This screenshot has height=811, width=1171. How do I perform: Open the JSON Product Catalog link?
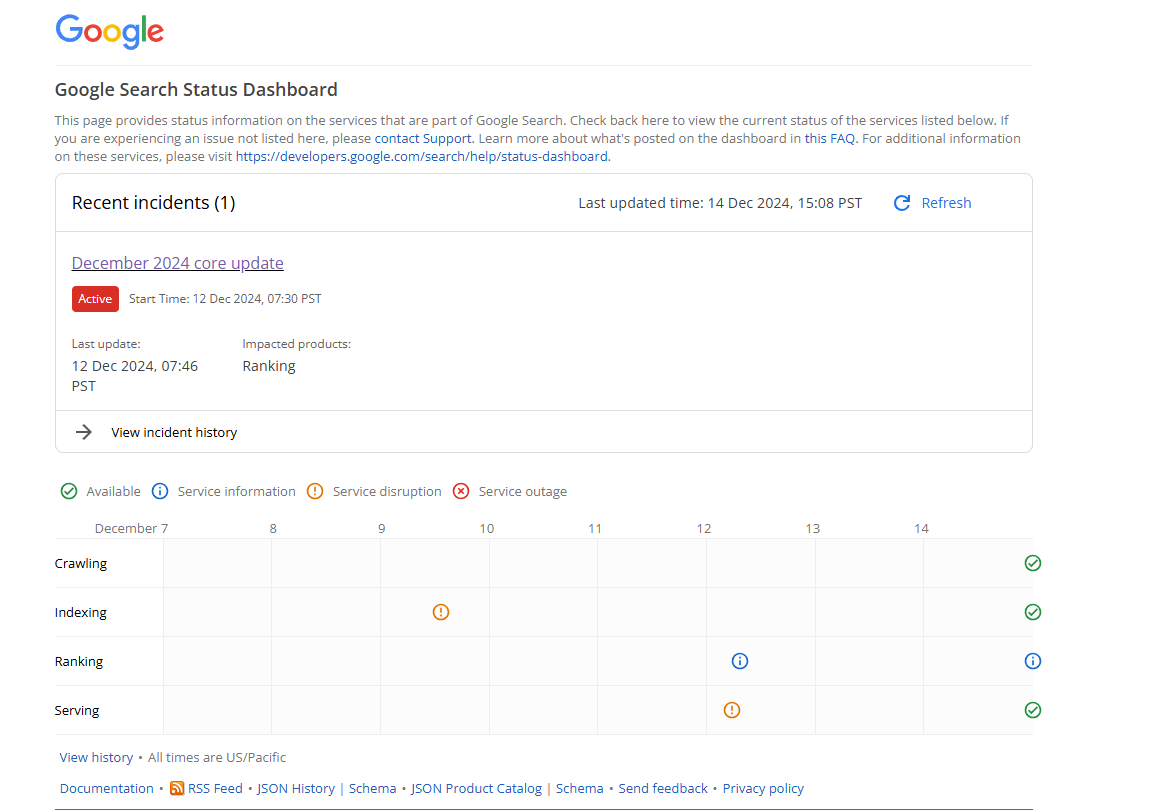(476, 789)
